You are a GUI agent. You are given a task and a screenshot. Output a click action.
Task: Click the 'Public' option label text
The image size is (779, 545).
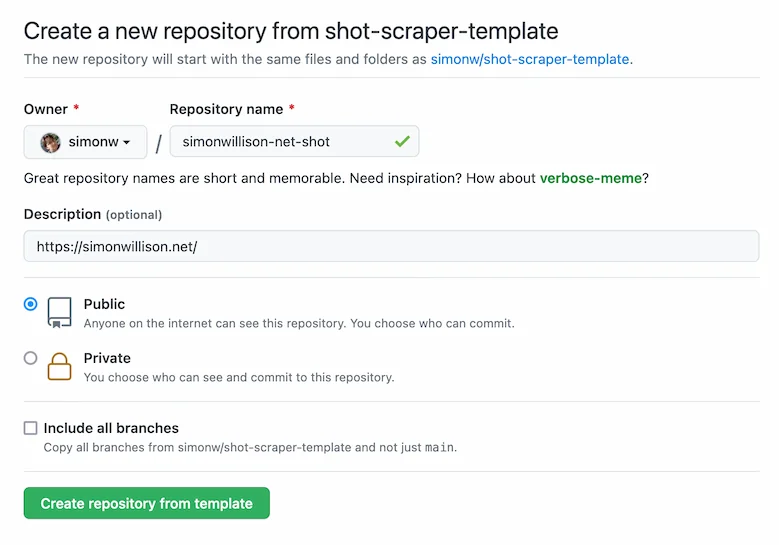click(104, 304)
